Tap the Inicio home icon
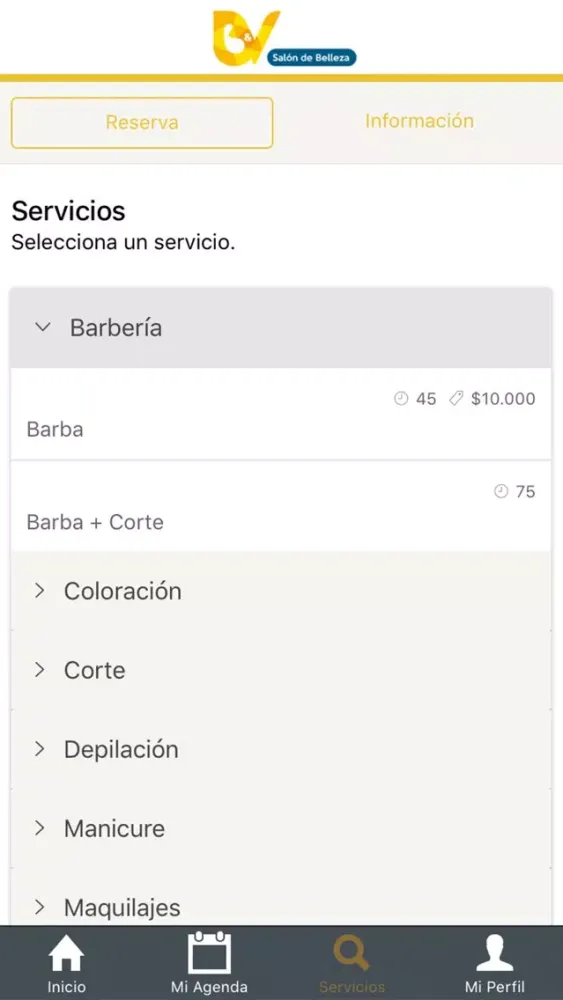 coord(66,955)
